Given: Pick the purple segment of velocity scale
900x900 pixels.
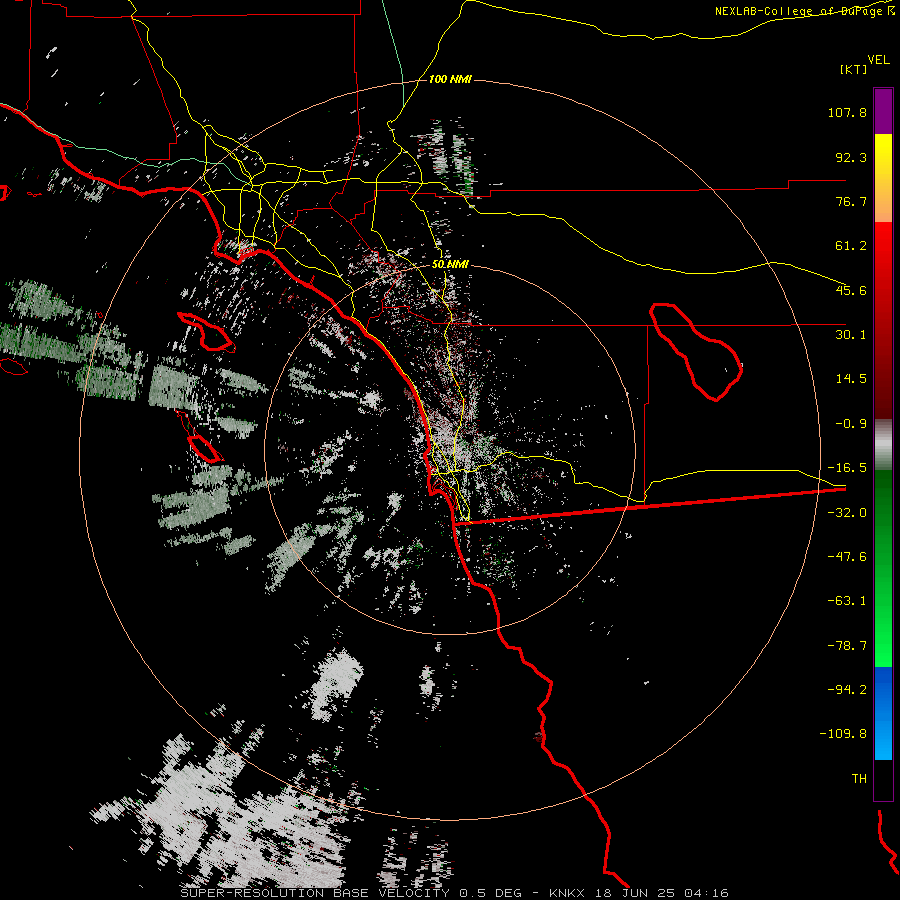Looking at the screenshot, I should click(883, 111).
